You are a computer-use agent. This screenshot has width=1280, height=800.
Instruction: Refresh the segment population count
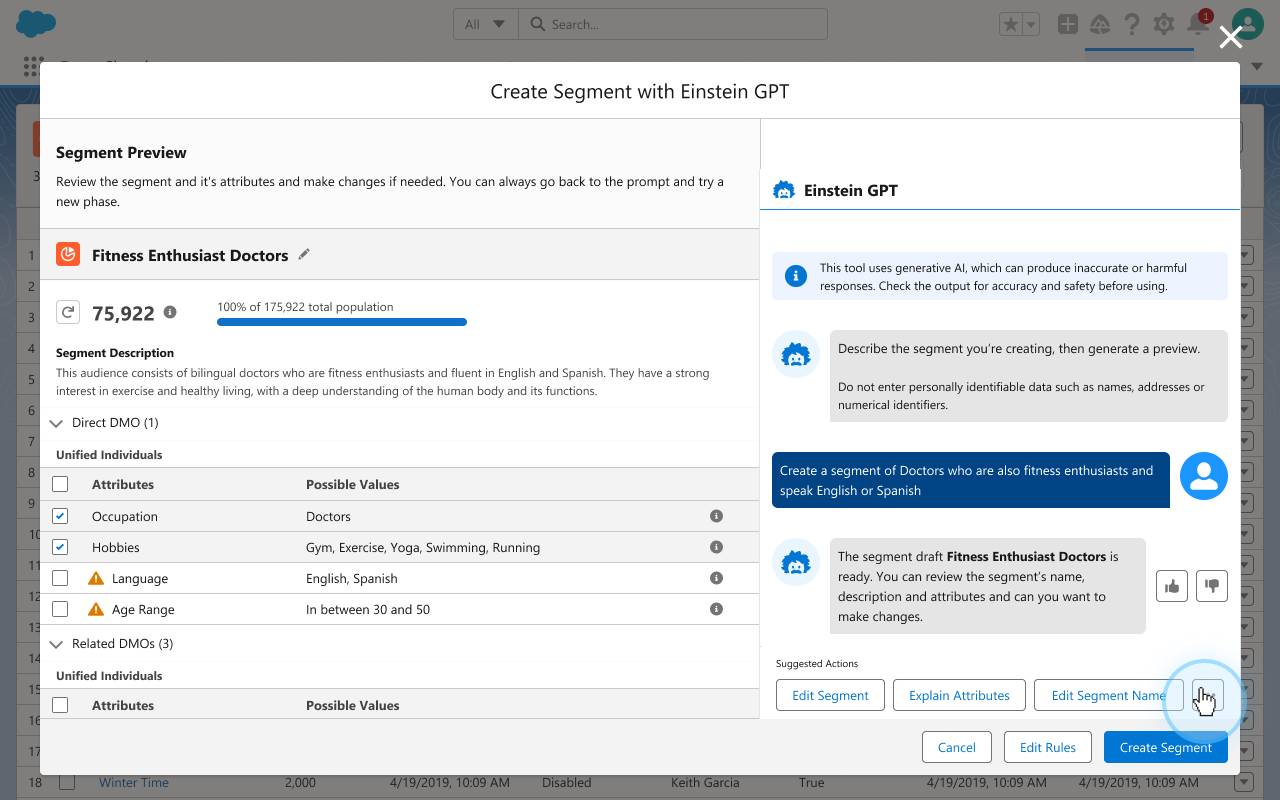68,312
